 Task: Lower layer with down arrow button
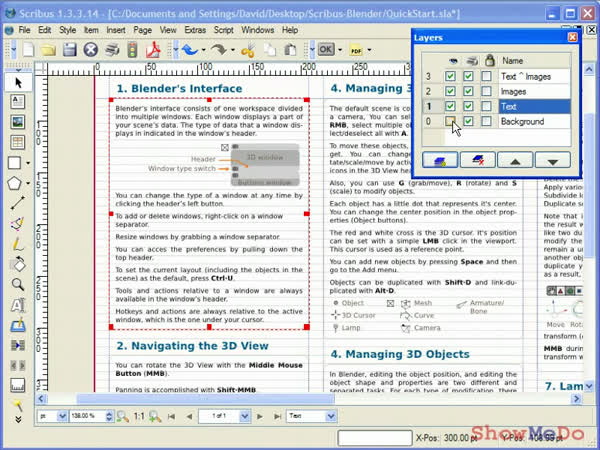[553, 160]
